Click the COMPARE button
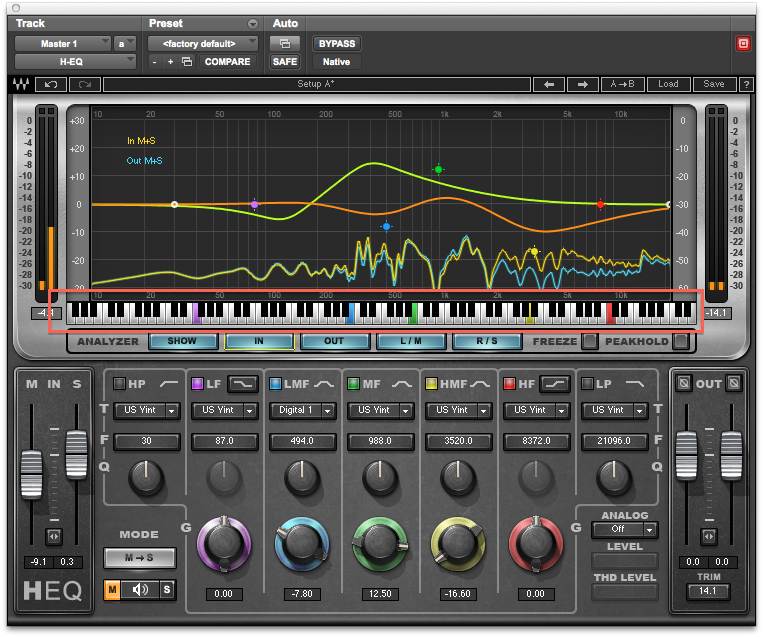The image size is (763, 637). pyautogui.click(x=227, y=62)
